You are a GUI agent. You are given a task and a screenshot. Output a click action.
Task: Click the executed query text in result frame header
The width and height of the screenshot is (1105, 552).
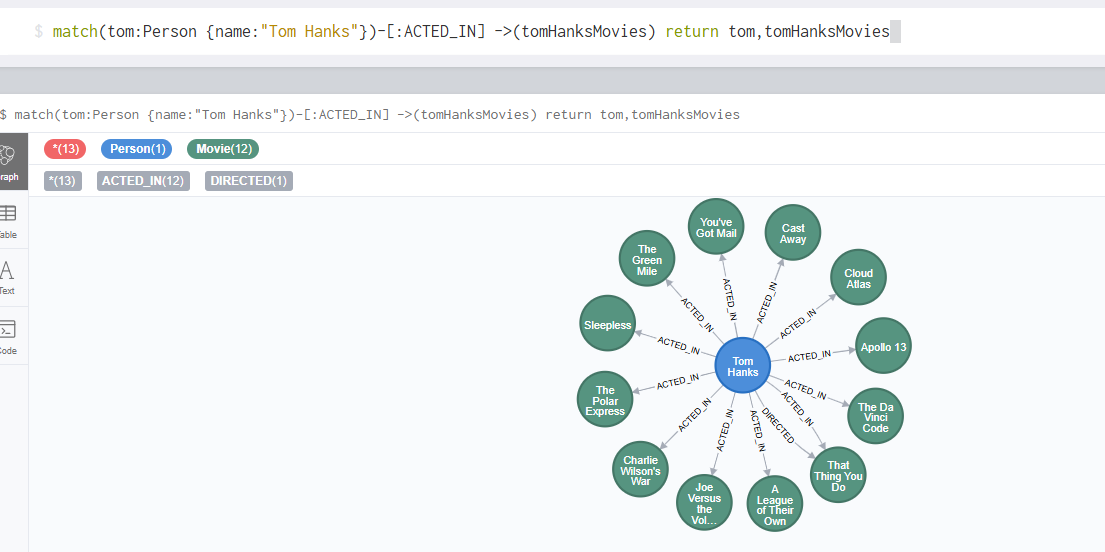point(377,115)
